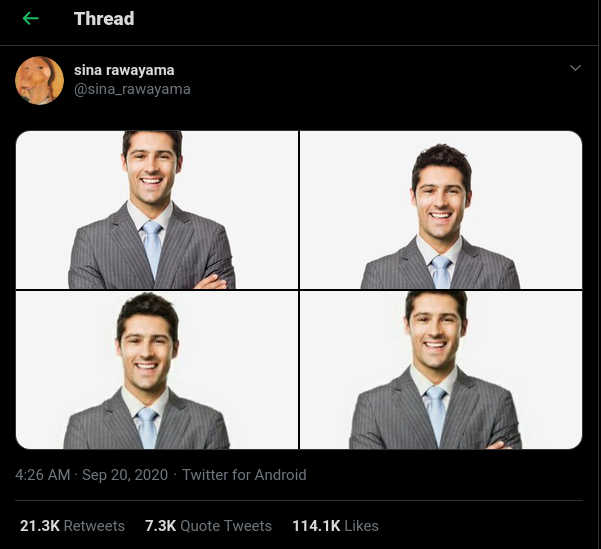601x549 pixels.
Task: Show who Likes this tweet
Action: pyautogui.click(x=362, y=526)
